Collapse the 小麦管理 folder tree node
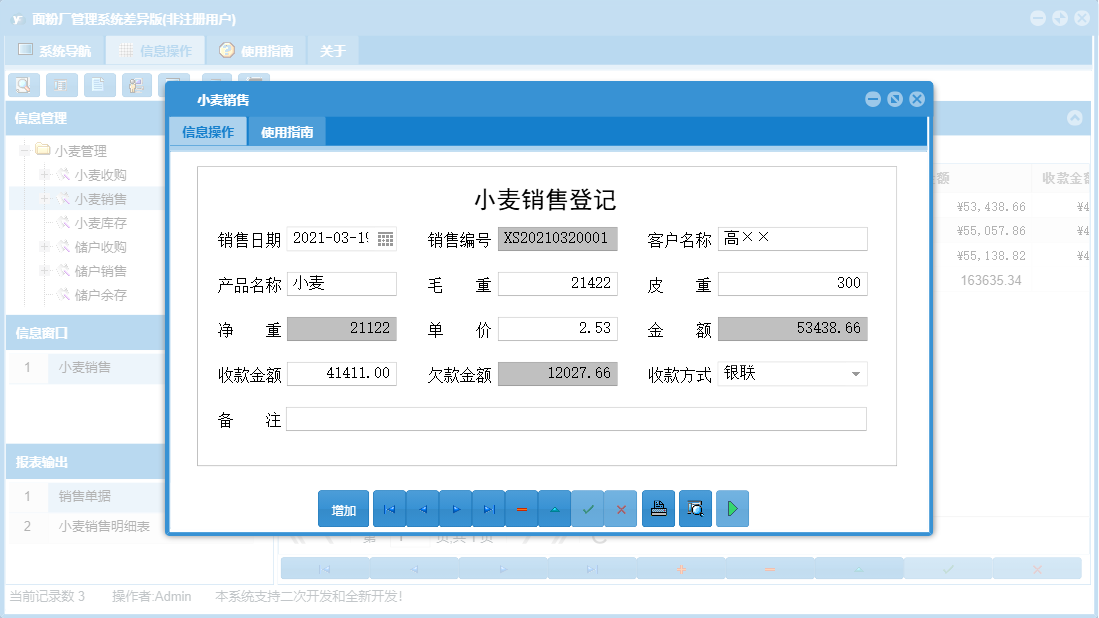 coord(23,150)
